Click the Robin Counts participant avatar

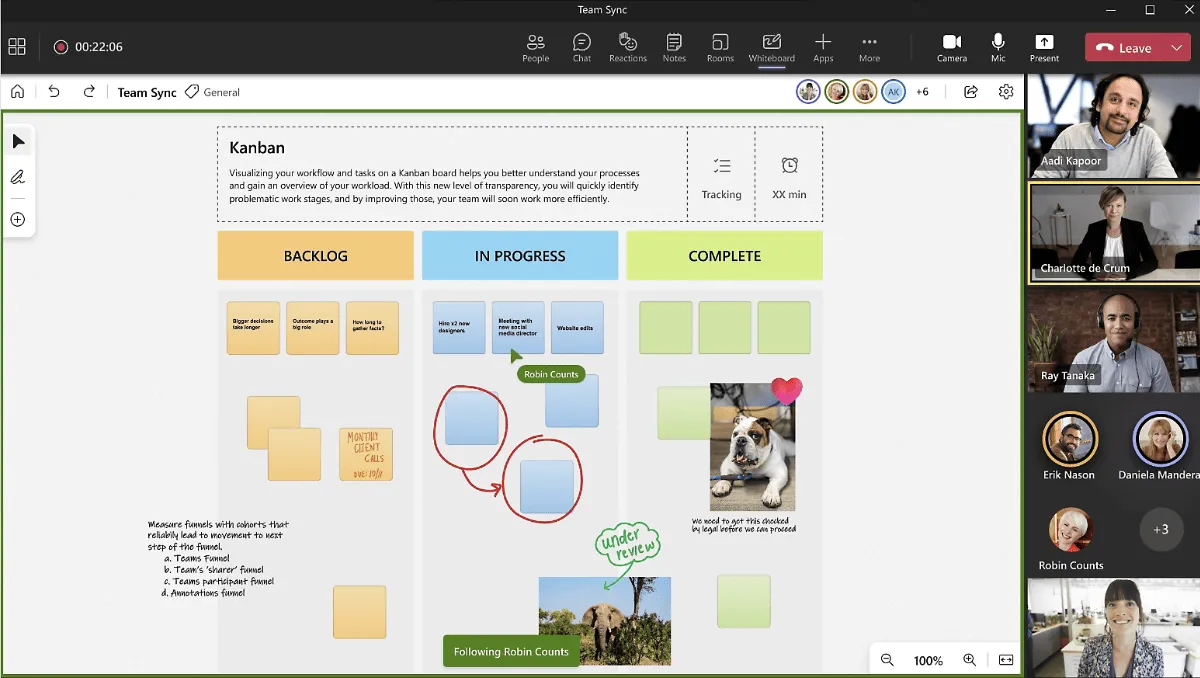[x=1070, y=529]
